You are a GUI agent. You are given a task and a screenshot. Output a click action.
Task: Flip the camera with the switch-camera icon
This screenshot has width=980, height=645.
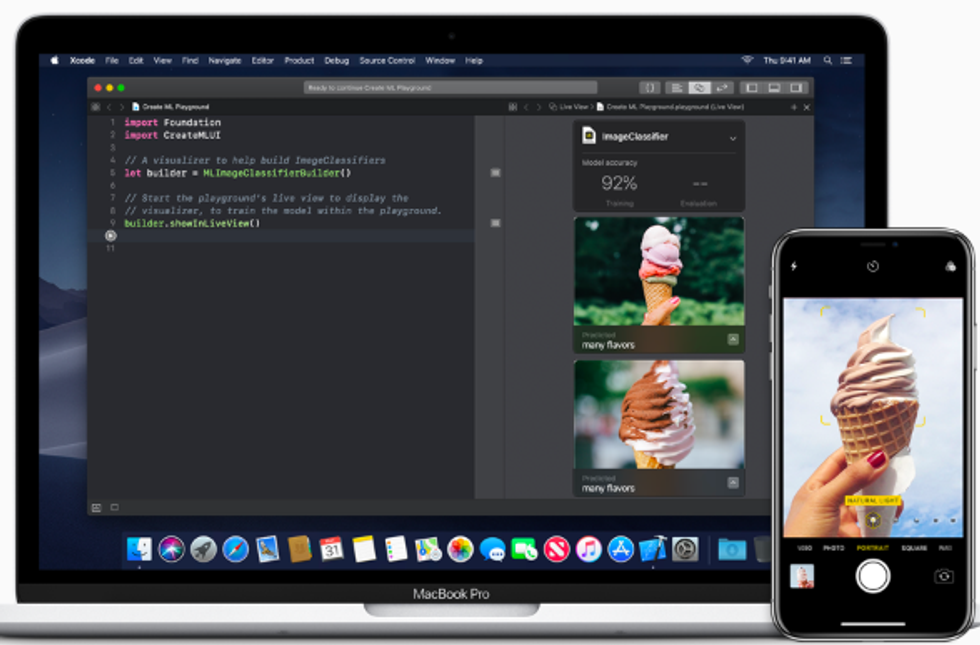[x=943, y=576]
